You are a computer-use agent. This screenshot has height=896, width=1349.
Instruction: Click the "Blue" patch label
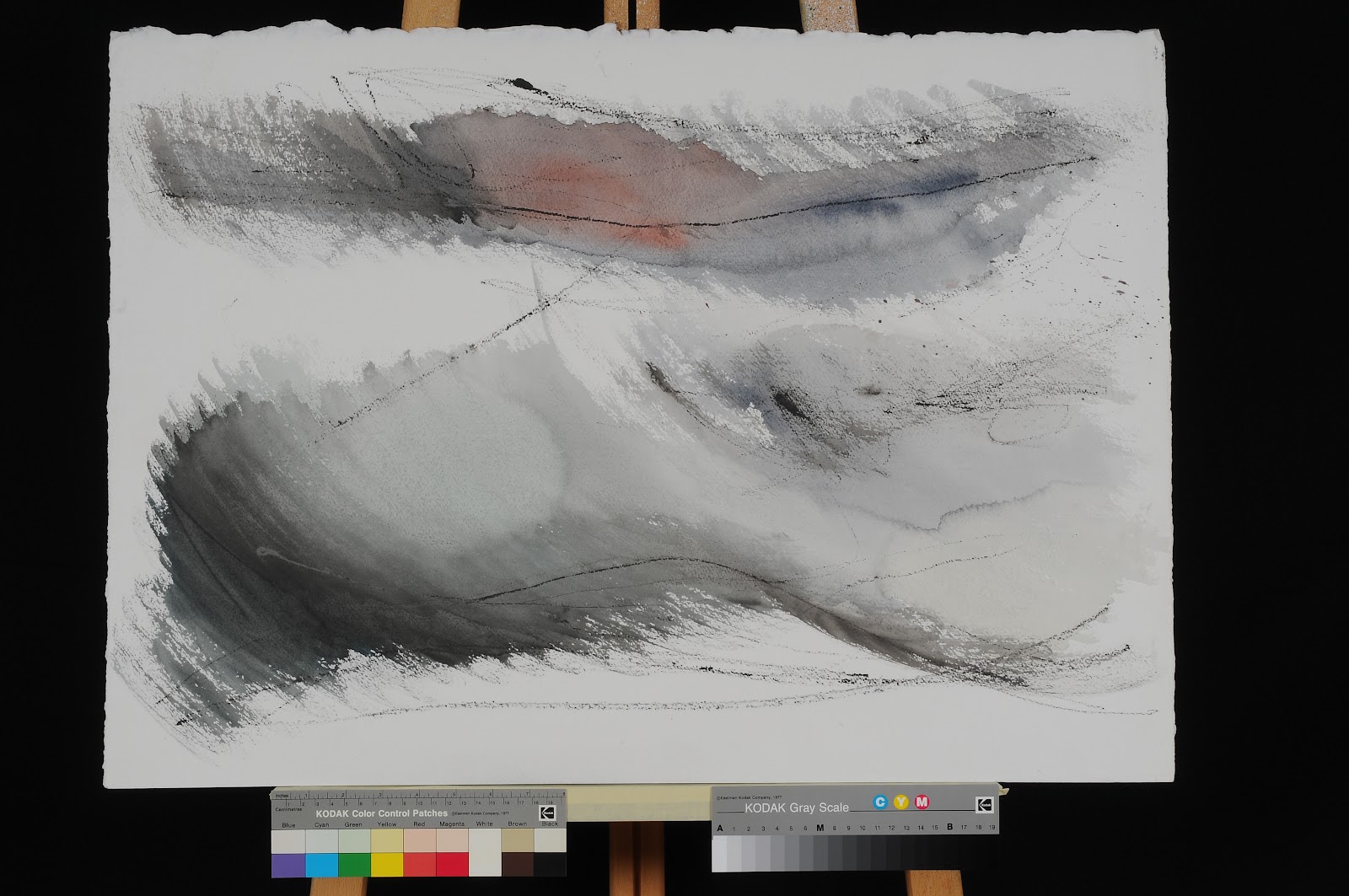[288, 825]
